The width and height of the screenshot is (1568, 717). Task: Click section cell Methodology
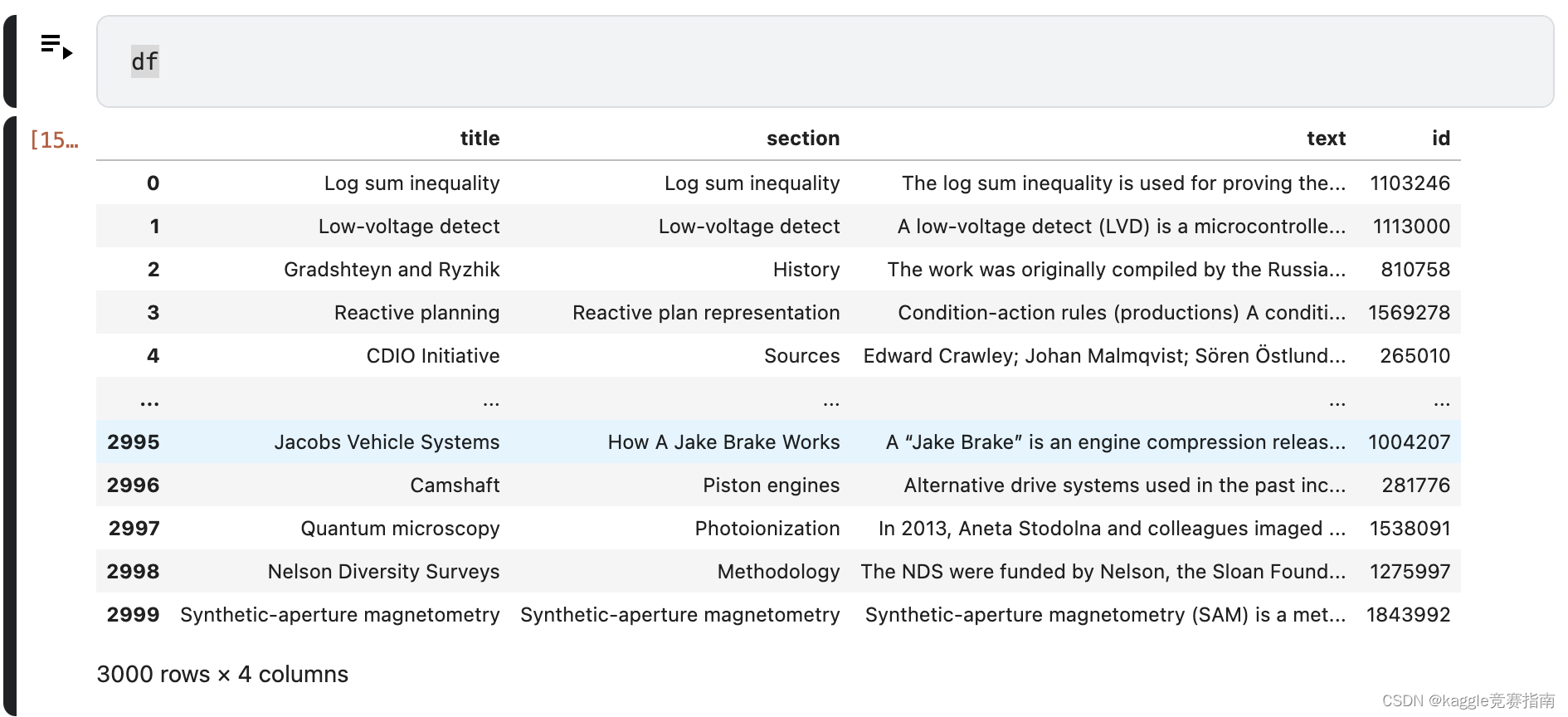(778, 572)
